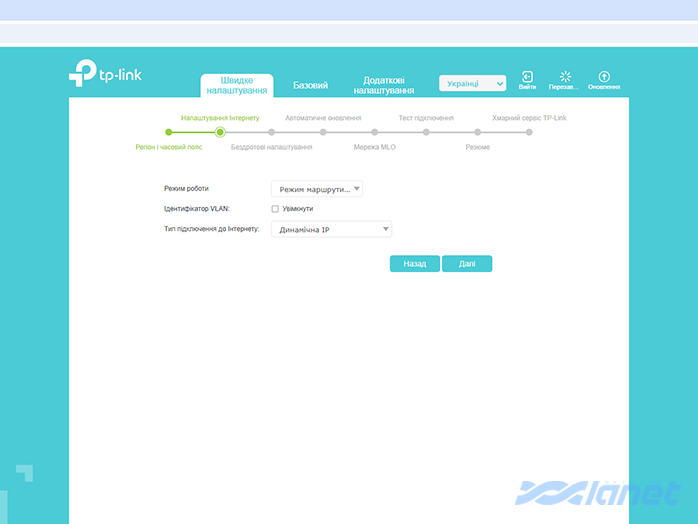Open the Українська language selector
698x524 pixels.
click(473, 84)
